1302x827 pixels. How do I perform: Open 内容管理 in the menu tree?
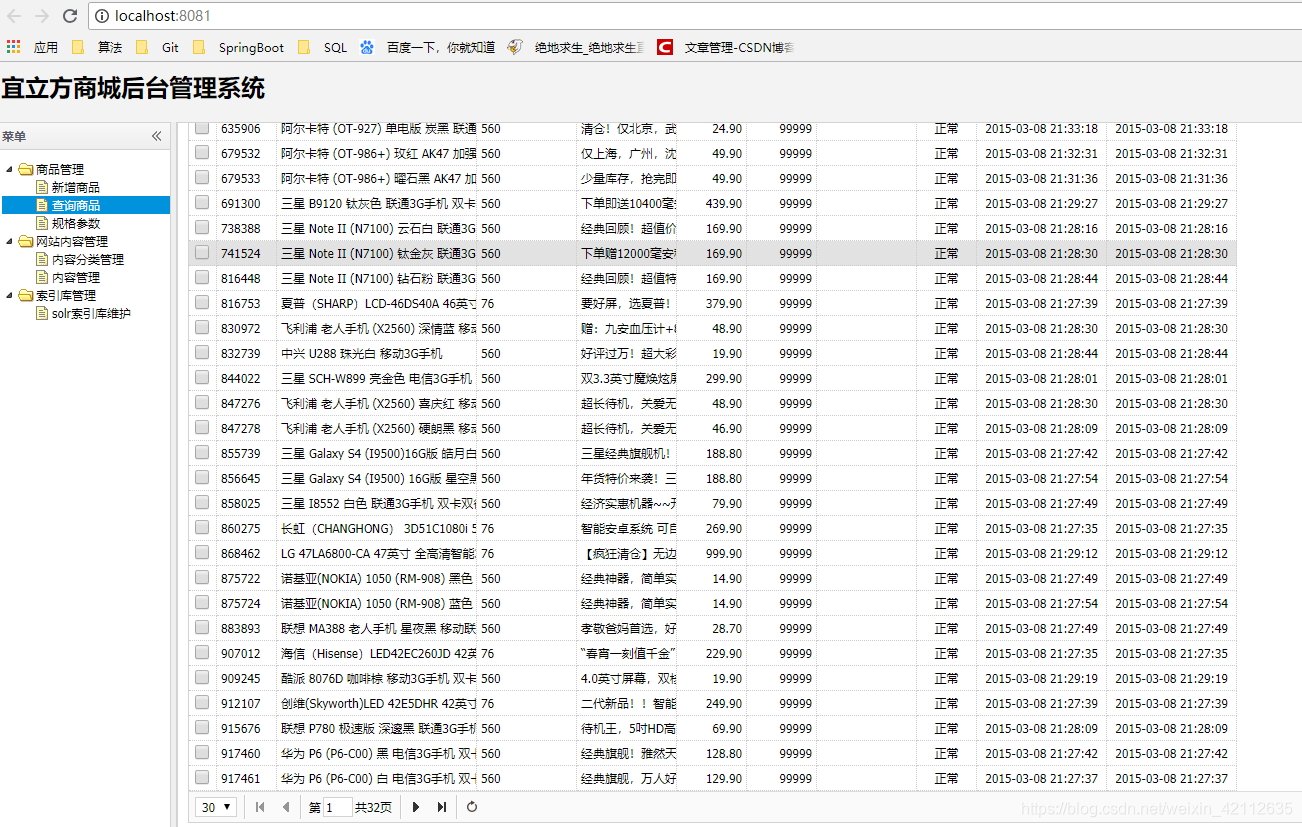[76, 277]
